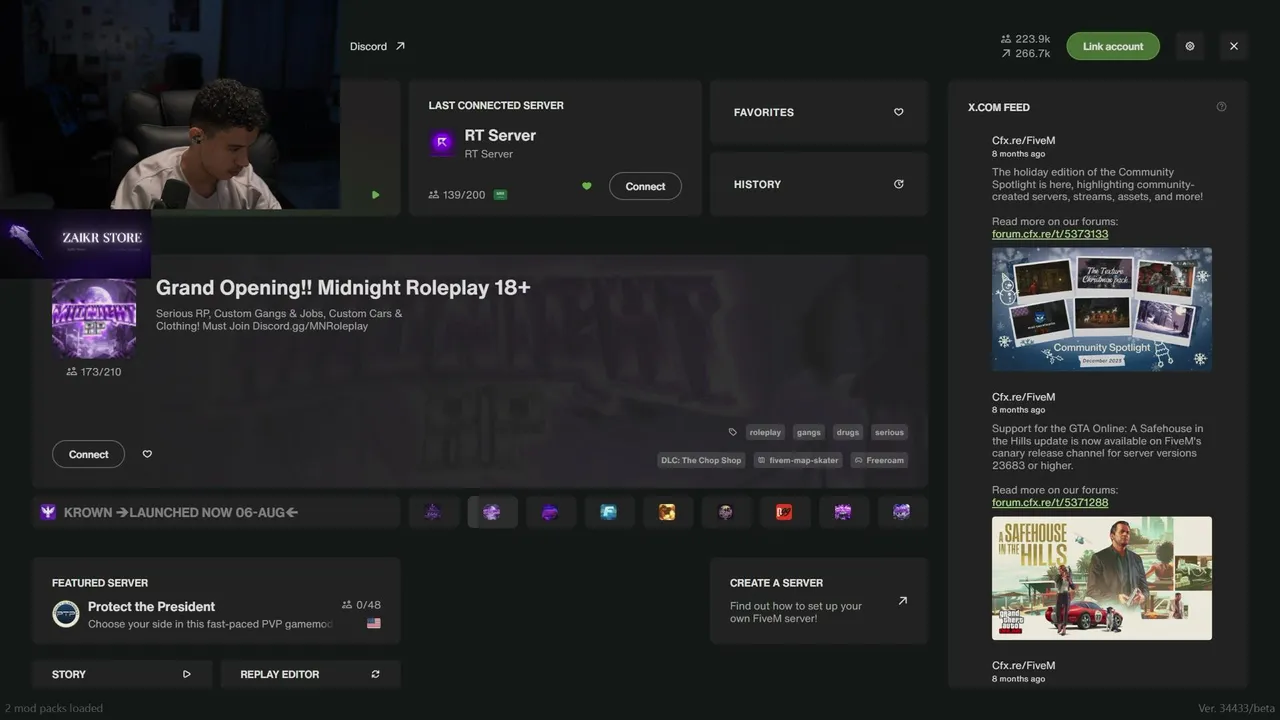Click the drugs tag
Viewport: 1280px width, 720px height.
[848, 432]
